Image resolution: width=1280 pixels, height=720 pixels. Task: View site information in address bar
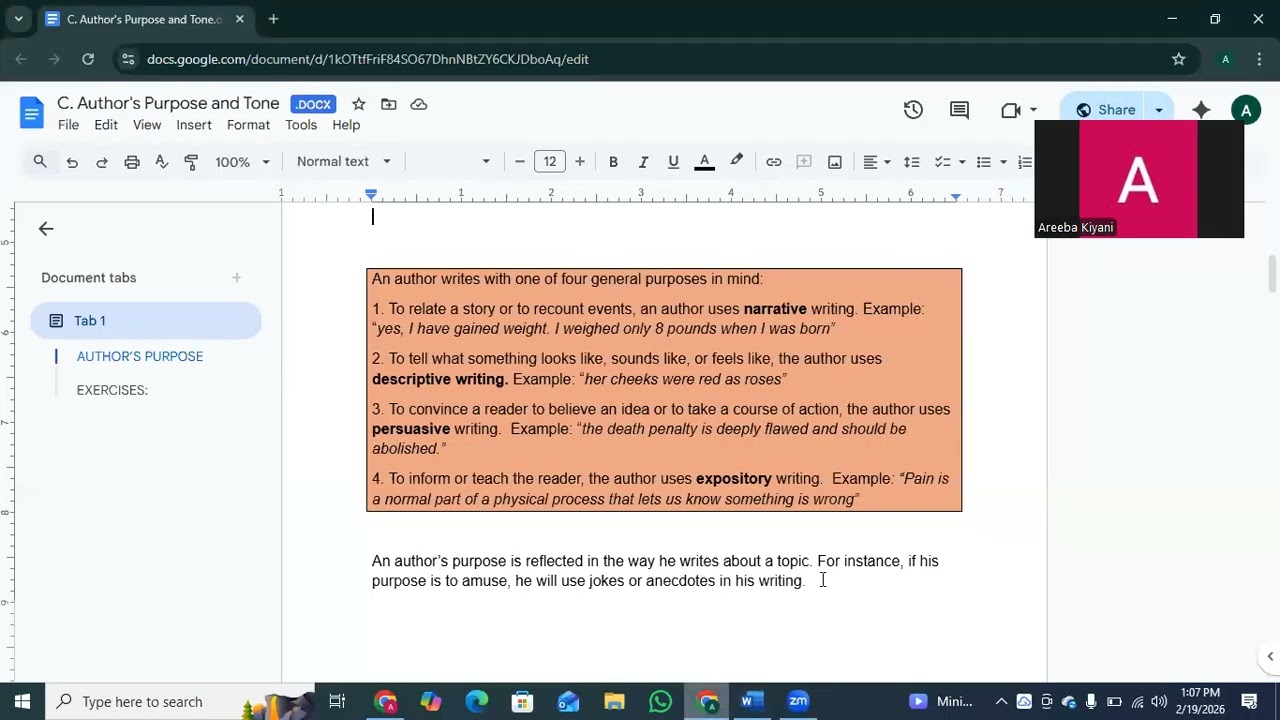pos(128,59)
